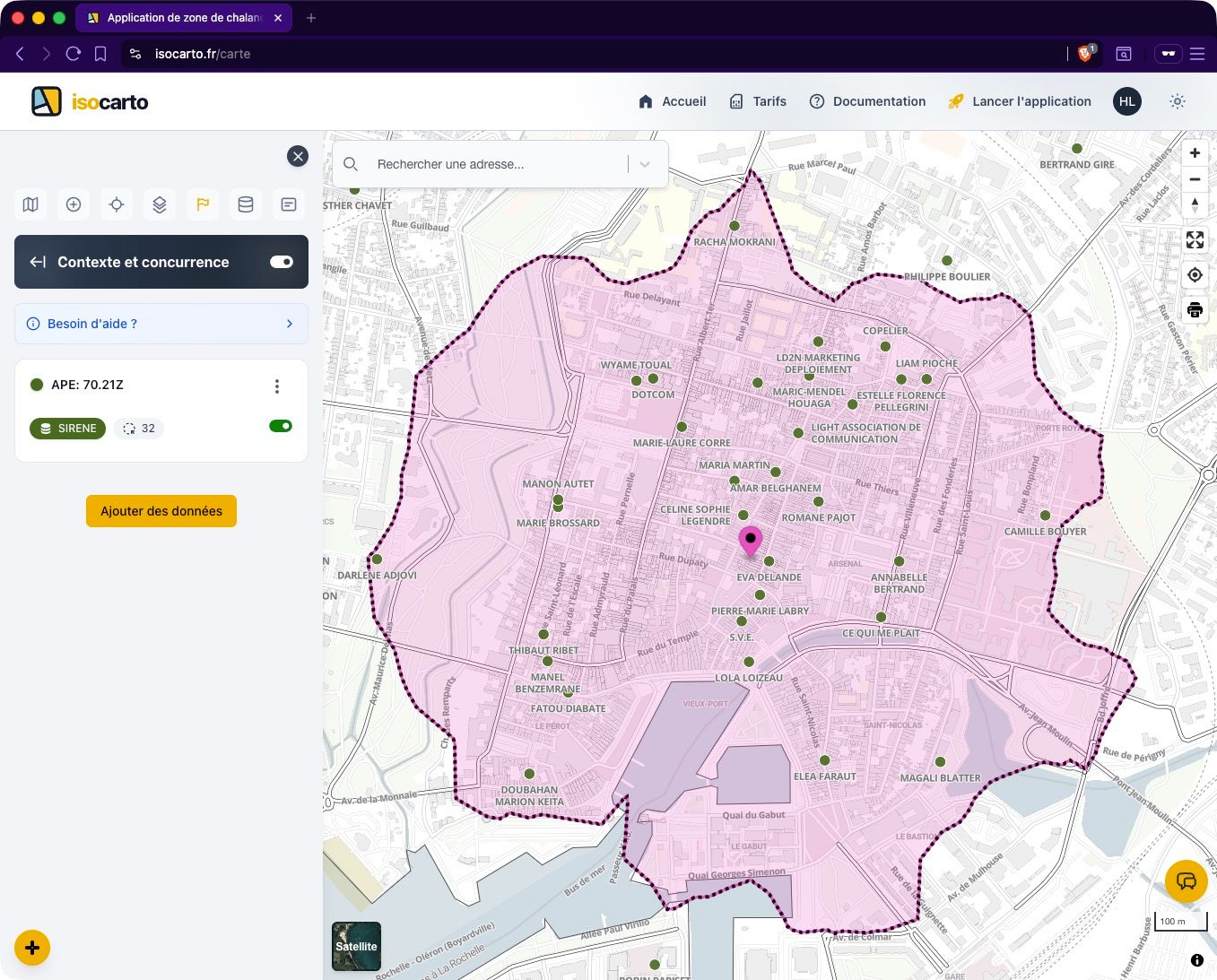Open the Besoin d'aide link

point(161,324)
